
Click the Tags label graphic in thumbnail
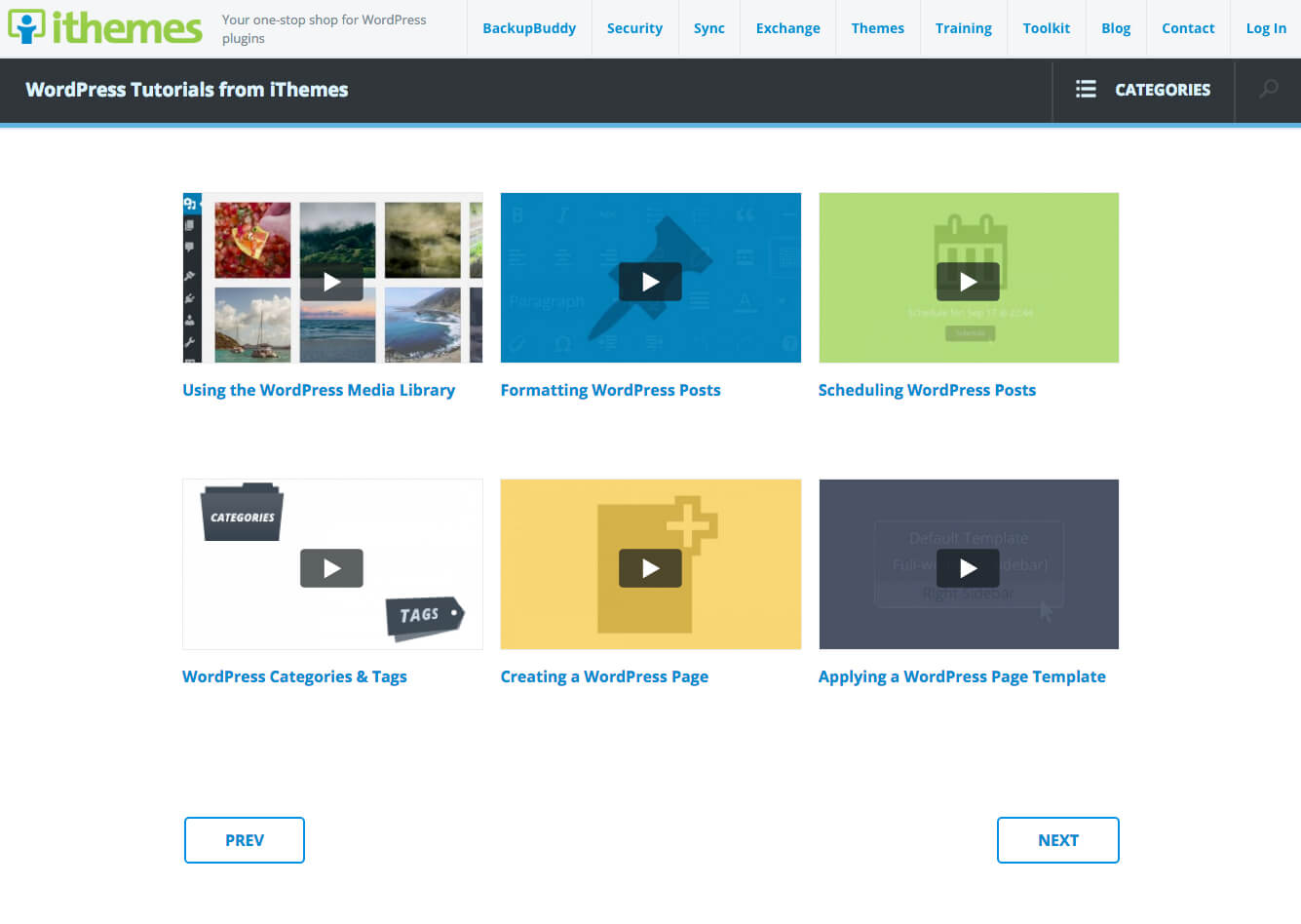coord(425,618)
